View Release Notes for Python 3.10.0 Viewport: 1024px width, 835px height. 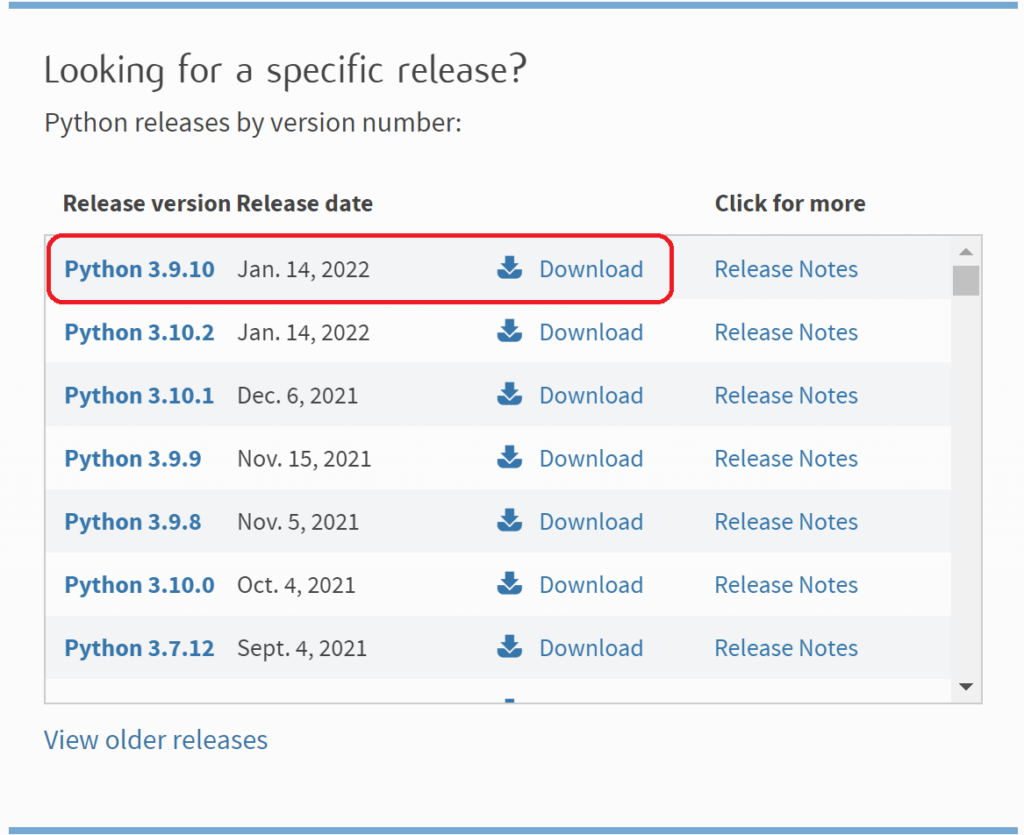tap(786, 584)
